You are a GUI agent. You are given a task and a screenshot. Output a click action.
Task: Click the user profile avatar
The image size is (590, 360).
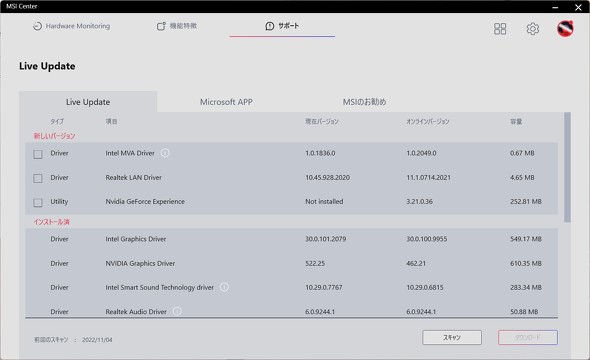(565, 29)
